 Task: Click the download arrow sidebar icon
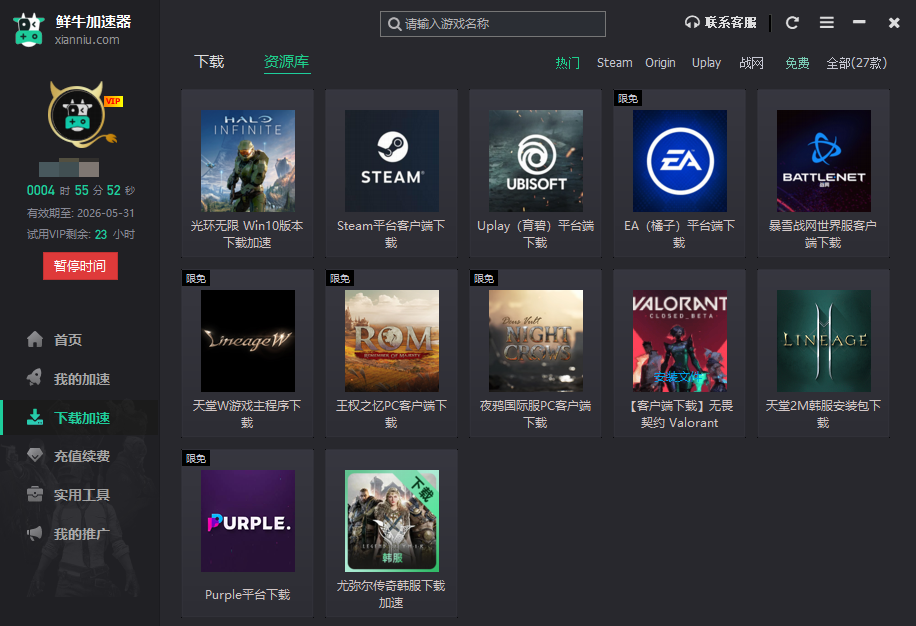[x=35, y=417]
